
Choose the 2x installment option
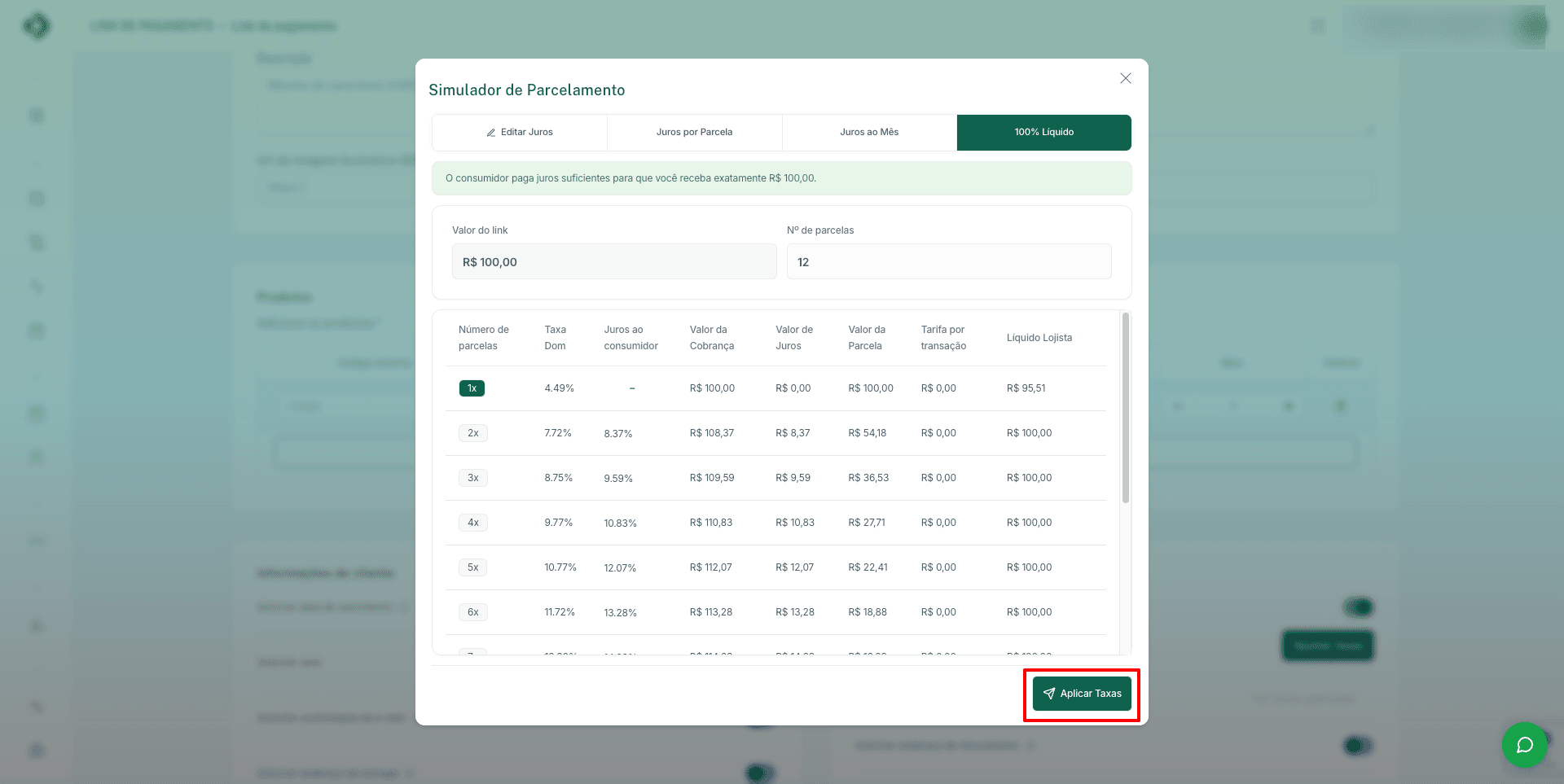[x=472, y=433]
